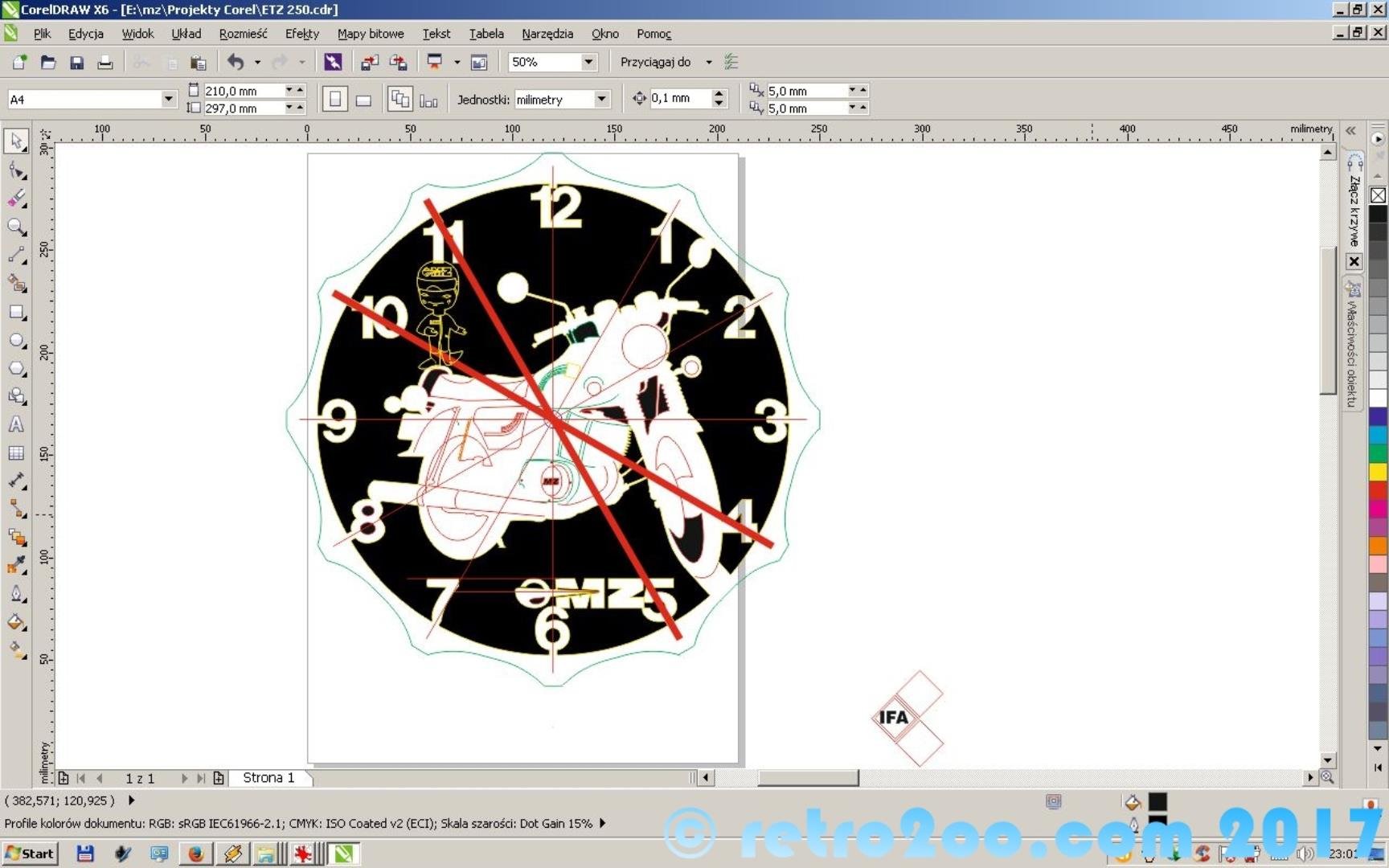Open the Efekty menu
Screen dimensions: 1389x868
301,34
